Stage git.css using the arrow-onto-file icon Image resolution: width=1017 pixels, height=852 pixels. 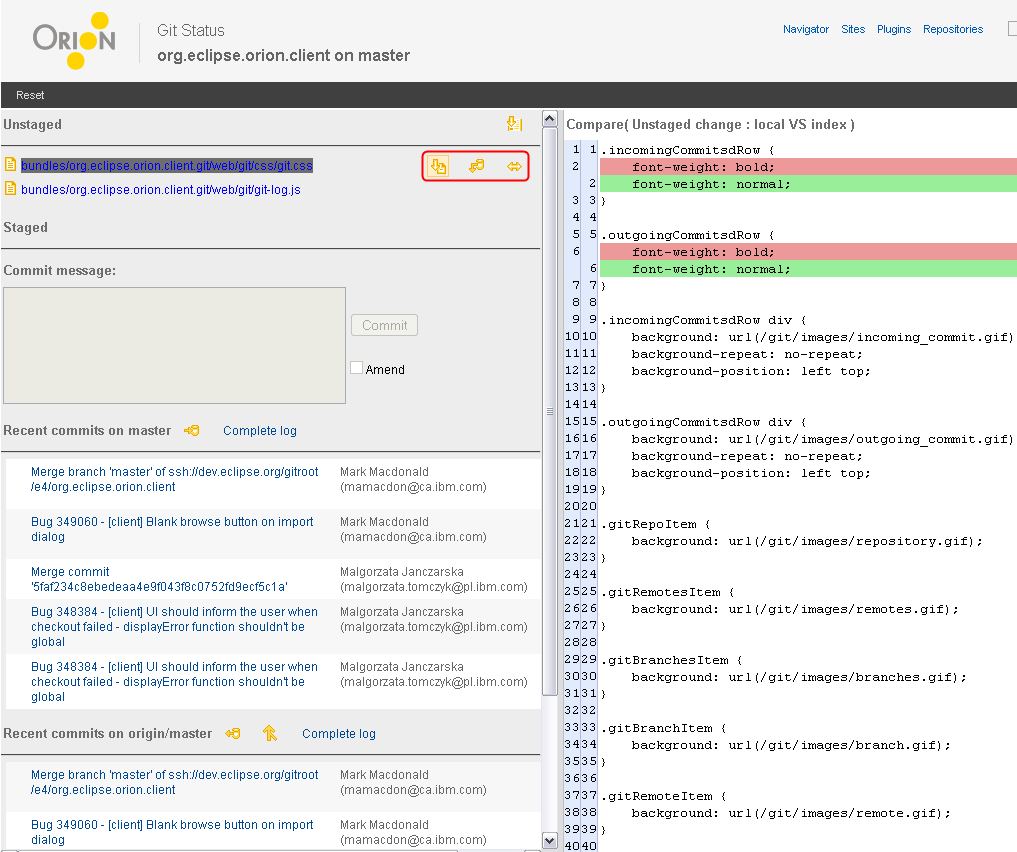pos(438,167)
